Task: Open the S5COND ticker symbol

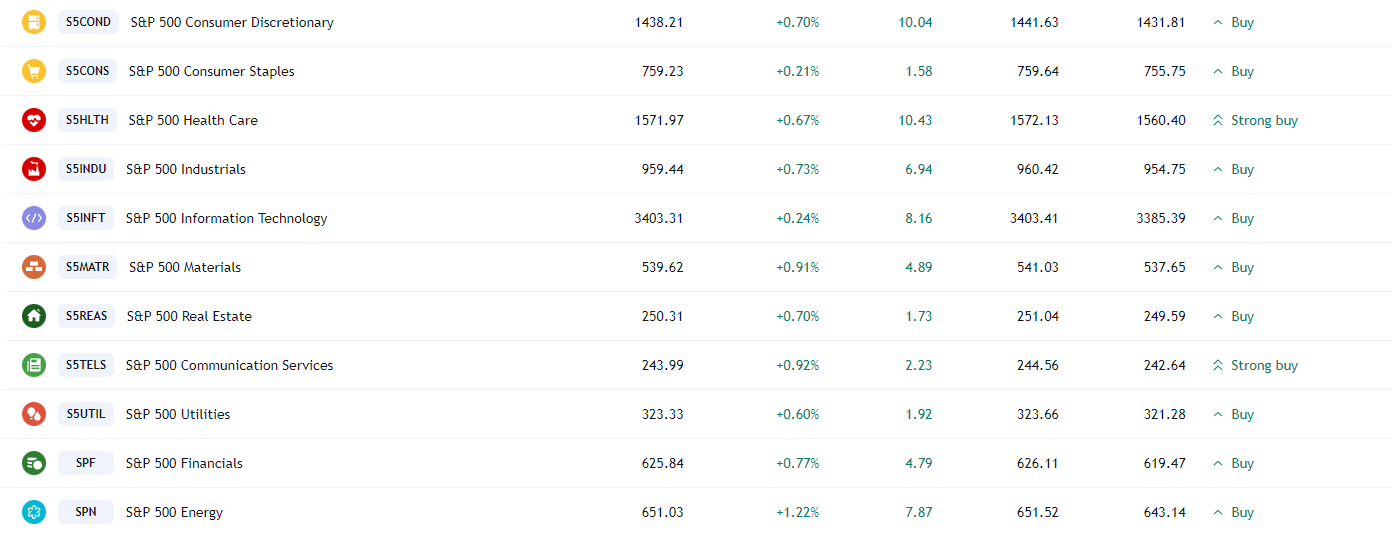Action: click(x=88, y=22)
